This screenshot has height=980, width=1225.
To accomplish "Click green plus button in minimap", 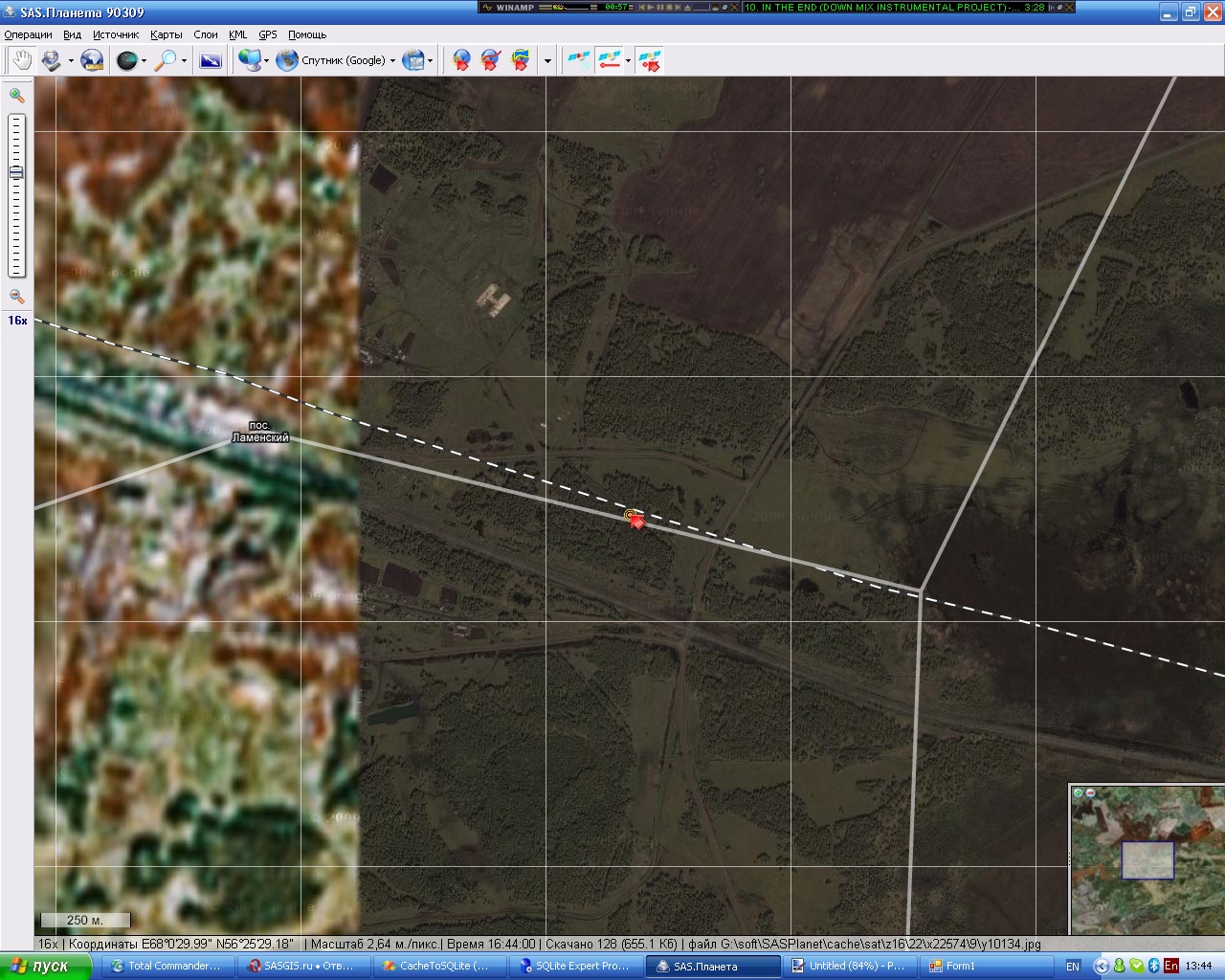I will click(1079, 792).
